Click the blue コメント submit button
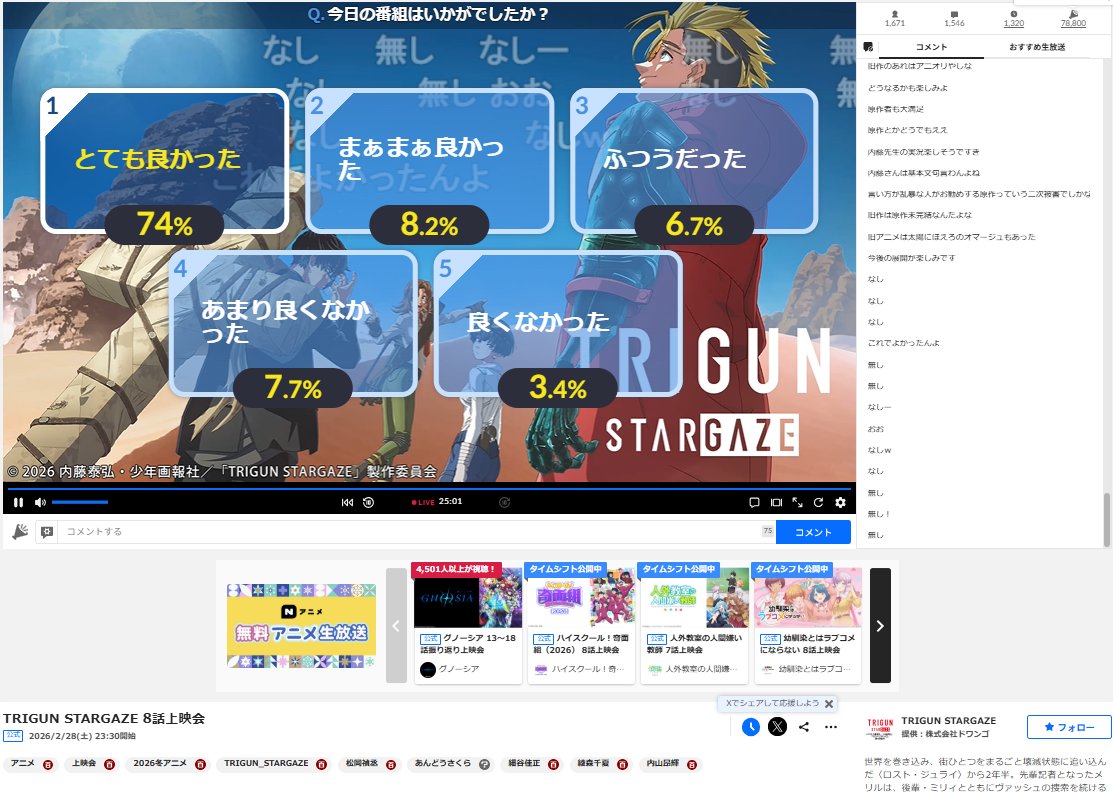1113x793 pixels. tap(811, 532)
